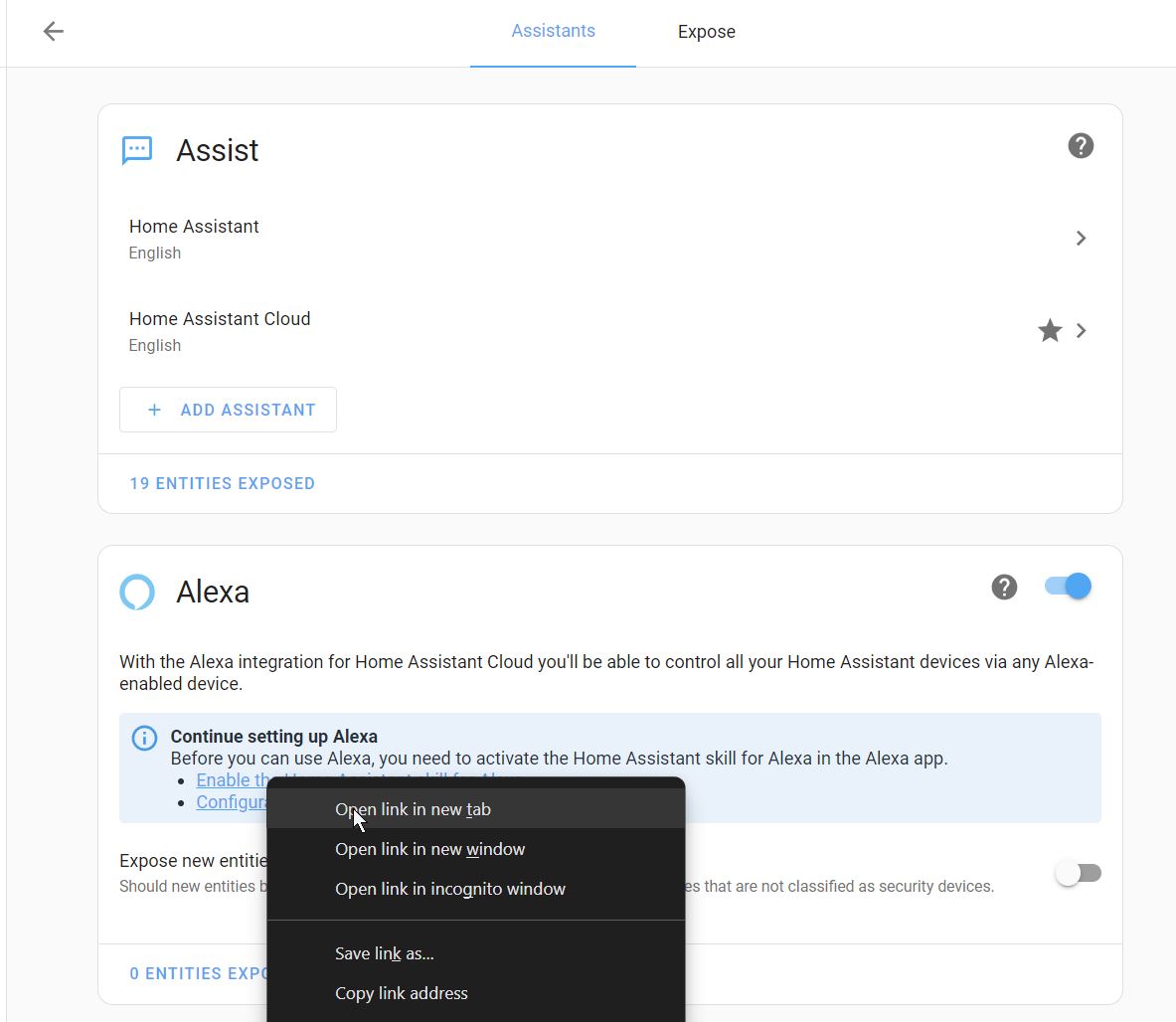This screenshot has width=1176, height=1022.
Task: Select Save link as menu option
Action: 384,953
